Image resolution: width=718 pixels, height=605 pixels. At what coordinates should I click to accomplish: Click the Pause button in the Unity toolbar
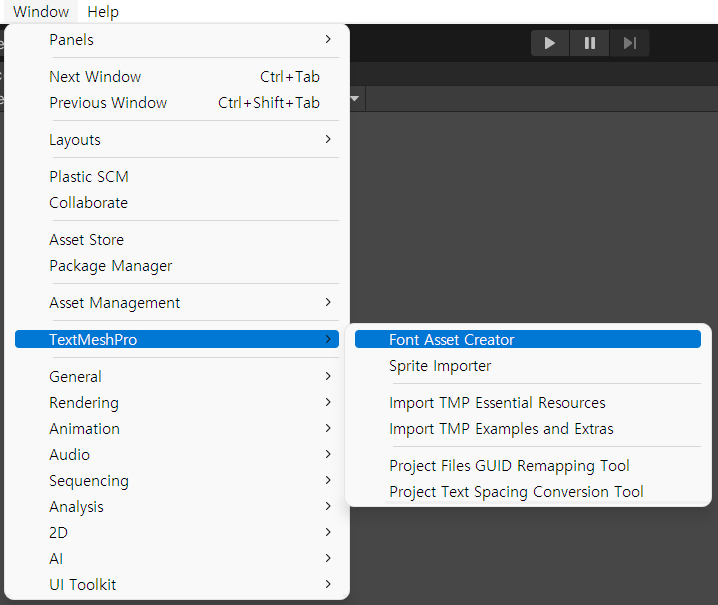(590, 43)
